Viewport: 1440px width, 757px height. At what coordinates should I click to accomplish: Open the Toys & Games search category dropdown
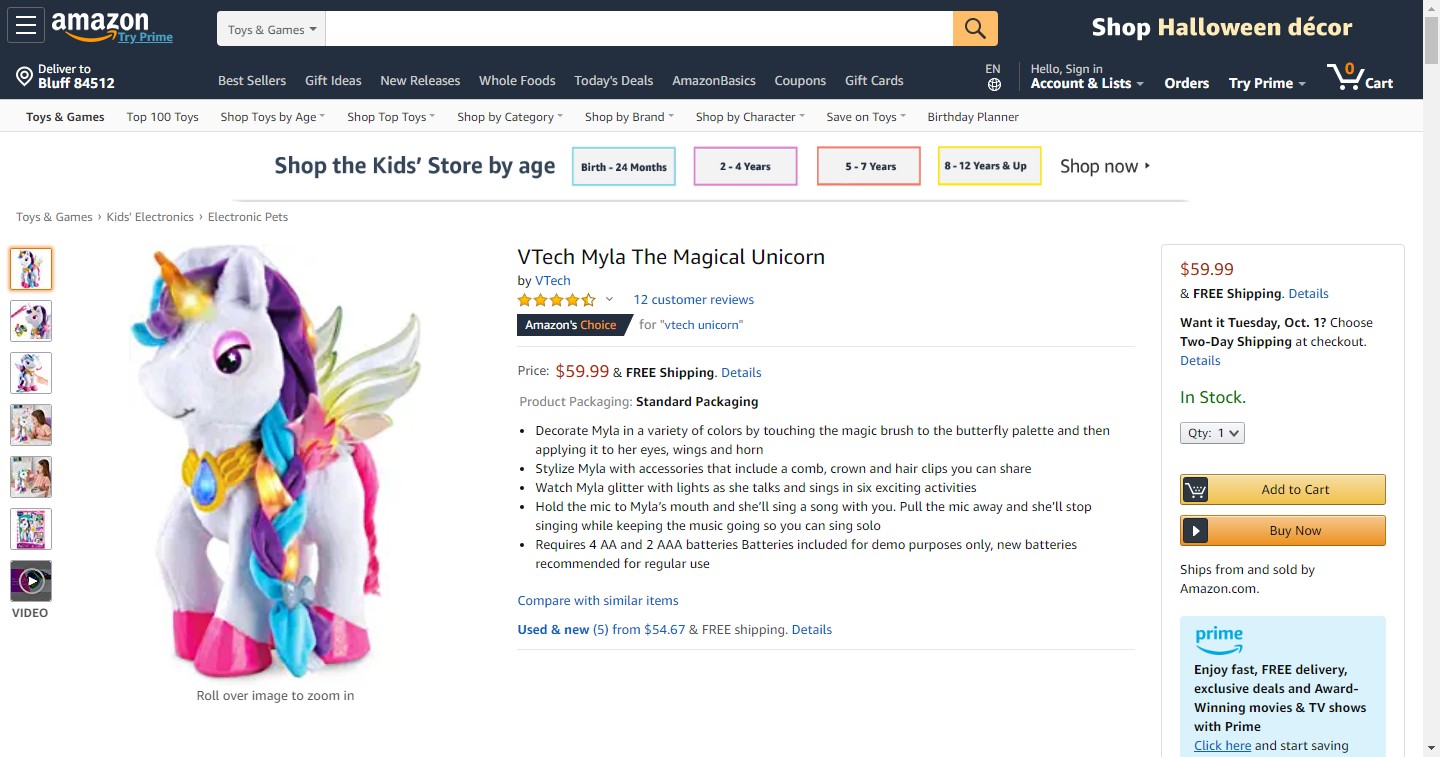click(x=271, y=30)
